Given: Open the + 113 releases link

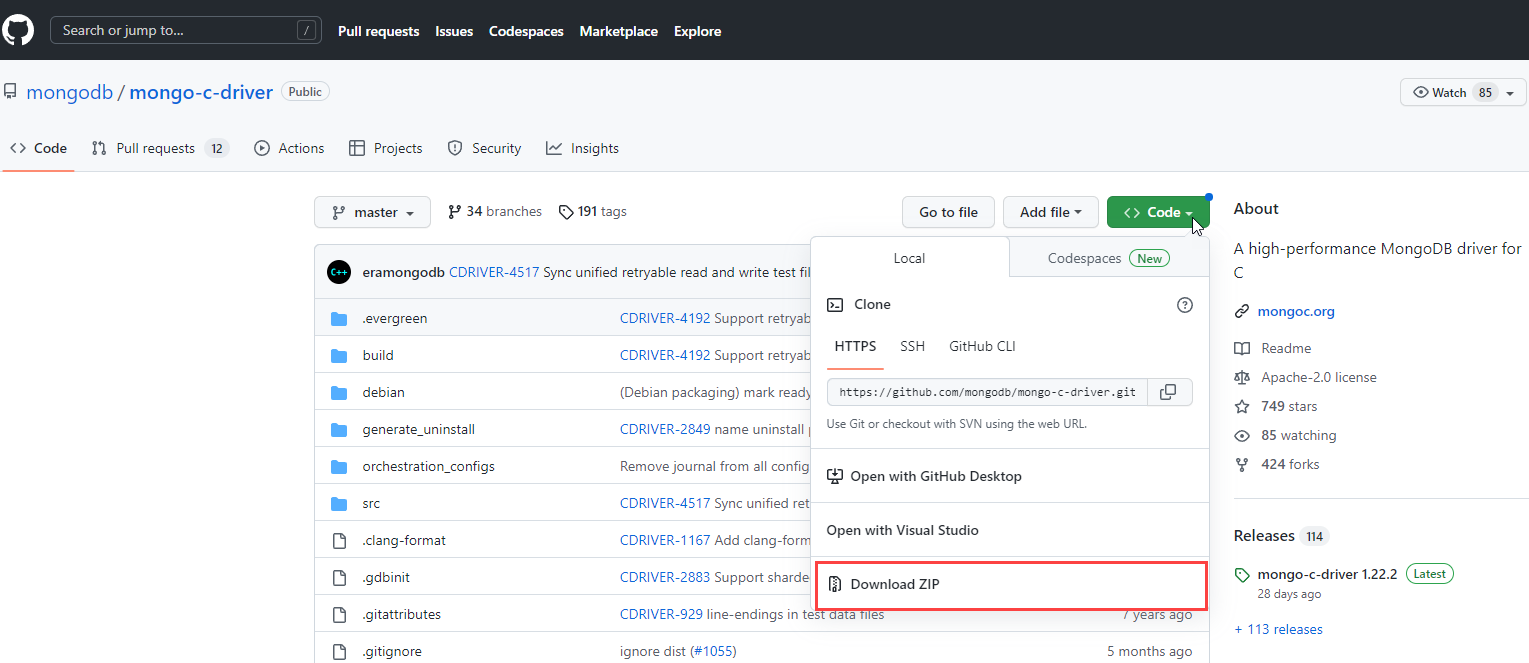Looking at the screenshot, I should tap(1278, 629).
